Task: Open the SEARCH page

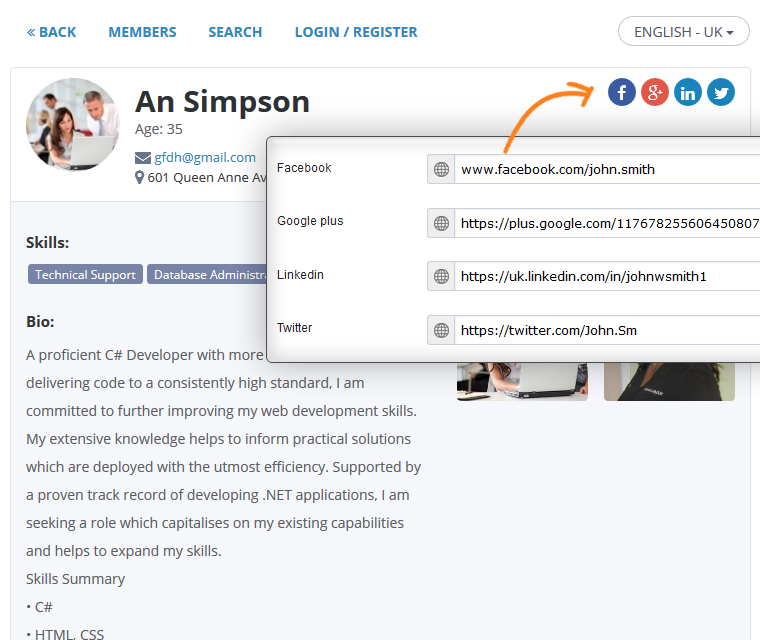Action: [x=235, y=32]
